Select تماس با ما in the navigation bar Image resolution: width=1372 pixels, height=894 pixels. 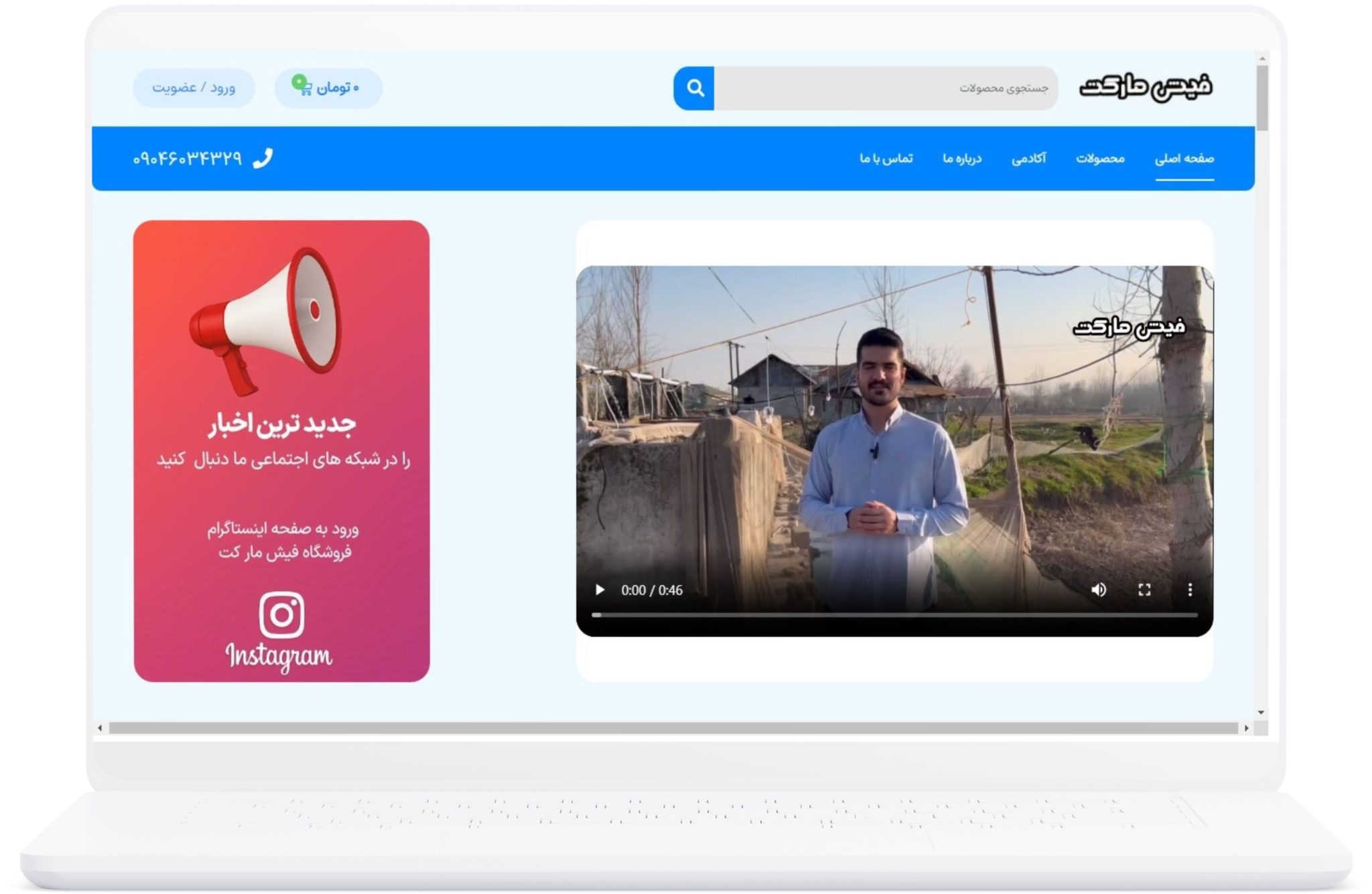click(886, 158)
